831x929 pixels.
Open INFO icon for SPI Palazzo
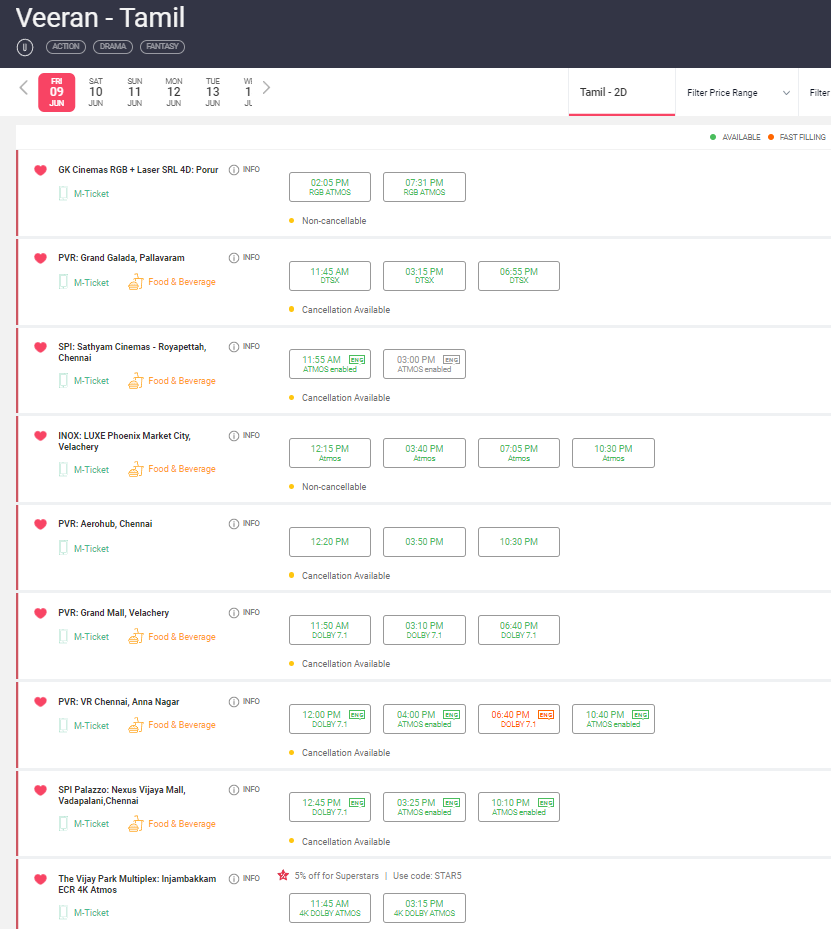click(x=234, y=790)
